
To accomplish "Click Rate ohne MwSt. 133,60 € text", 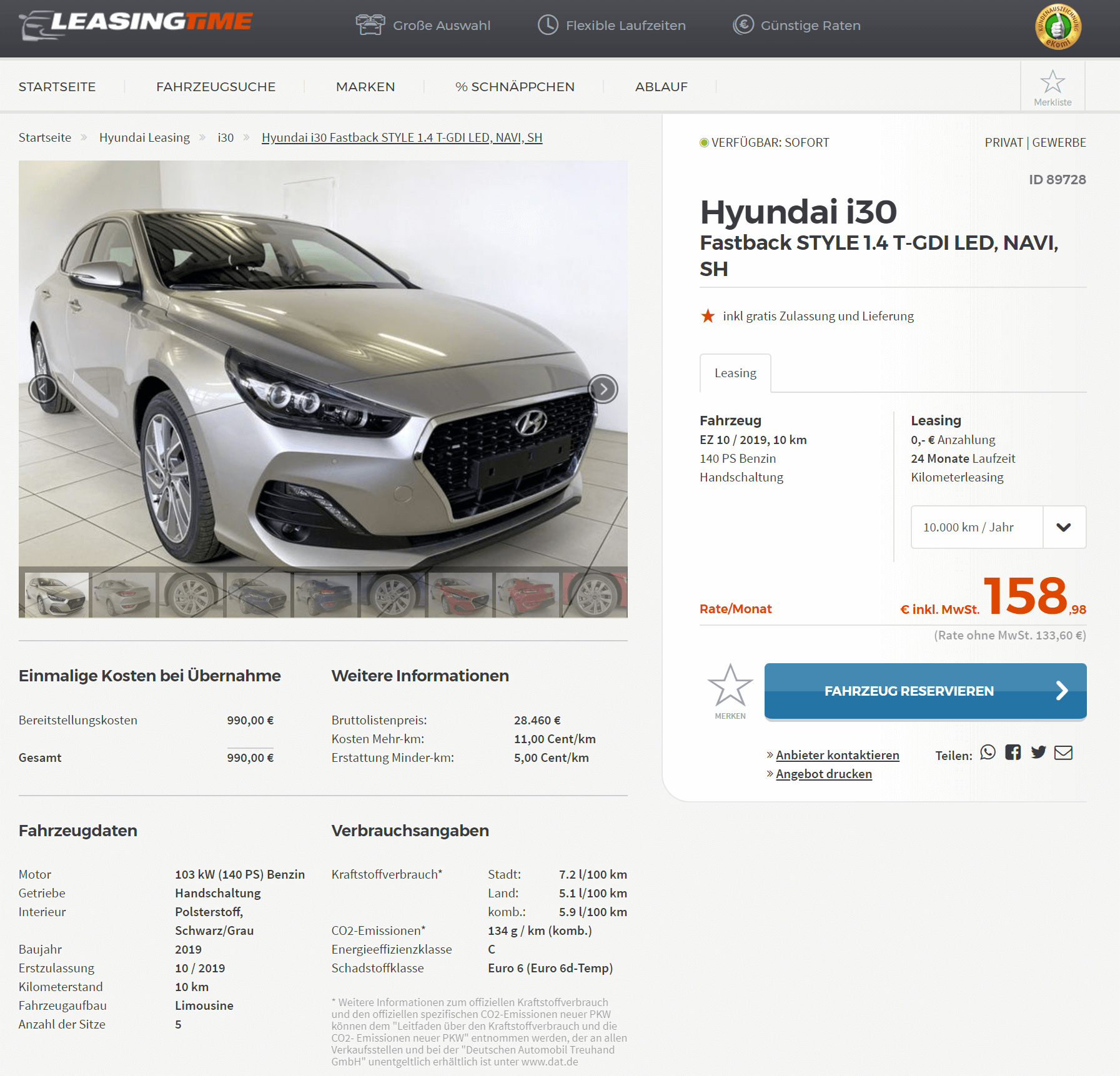I will pos(1009,635).
